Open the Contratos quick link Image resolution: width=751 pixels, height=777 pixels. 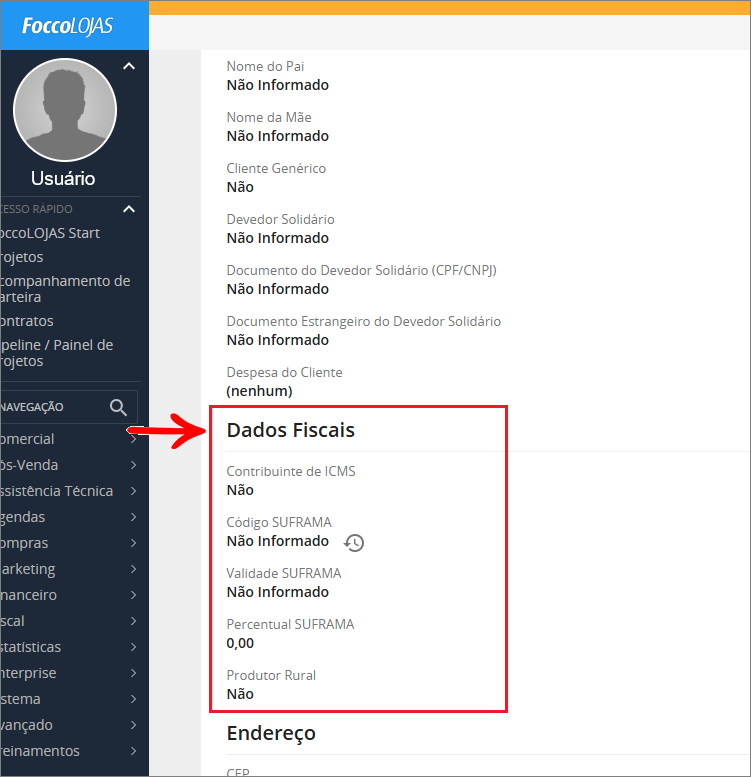pos(27,321)
